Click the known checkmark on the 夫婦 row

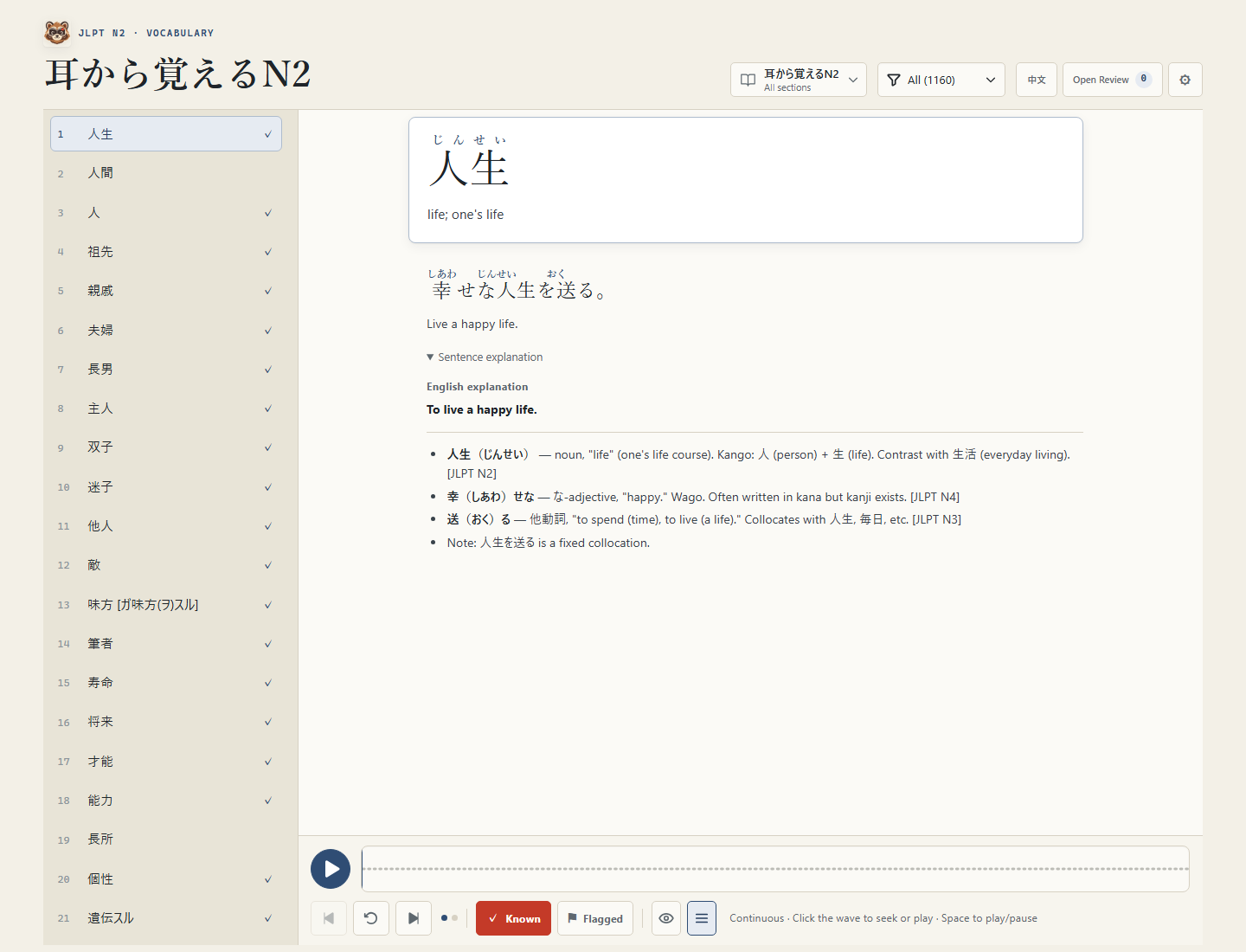[267, 331]
